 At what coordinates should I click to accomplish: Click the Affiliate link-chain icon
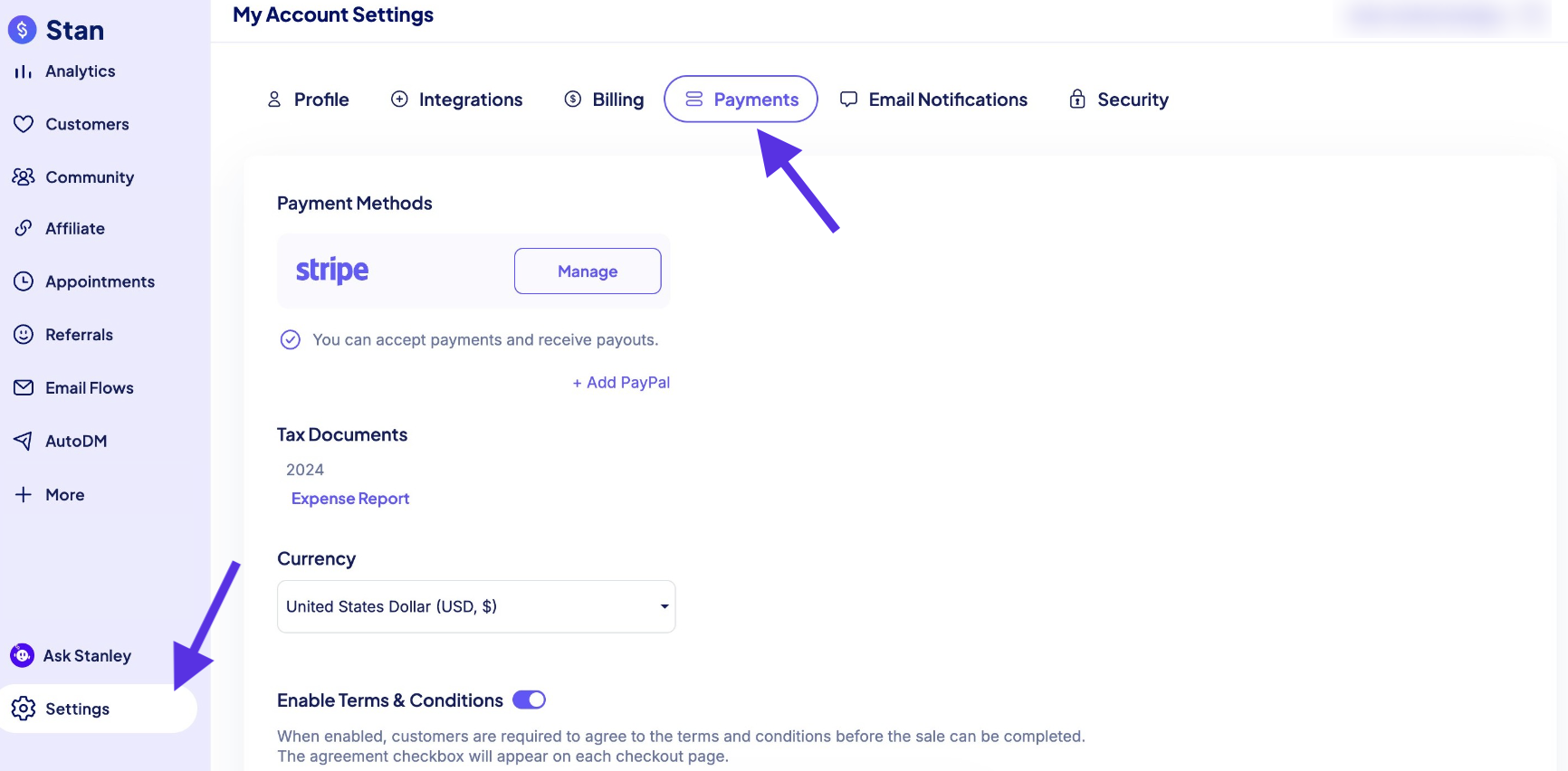pos(24,228)
